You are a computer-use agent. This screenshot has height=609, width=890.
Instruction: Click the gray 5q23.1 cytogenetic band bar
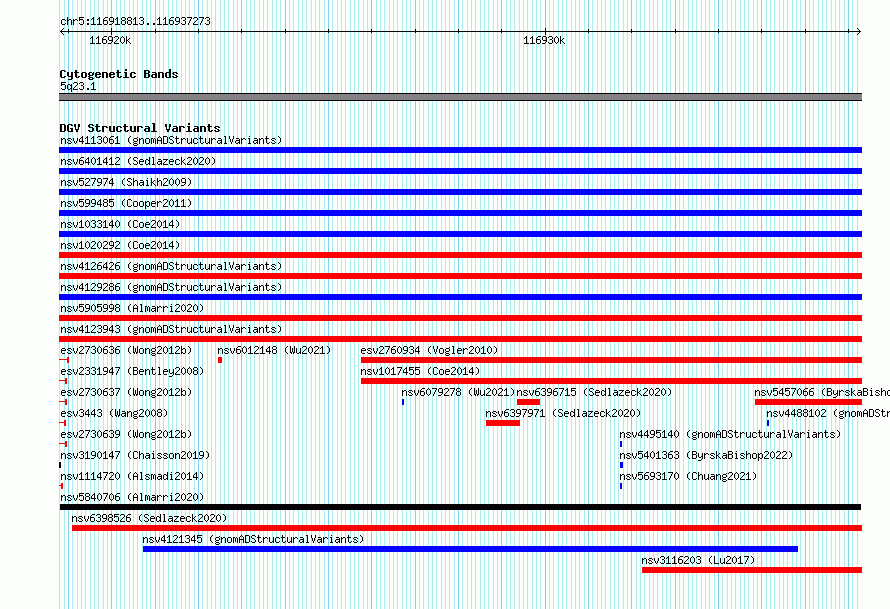[x=460, y=97]
